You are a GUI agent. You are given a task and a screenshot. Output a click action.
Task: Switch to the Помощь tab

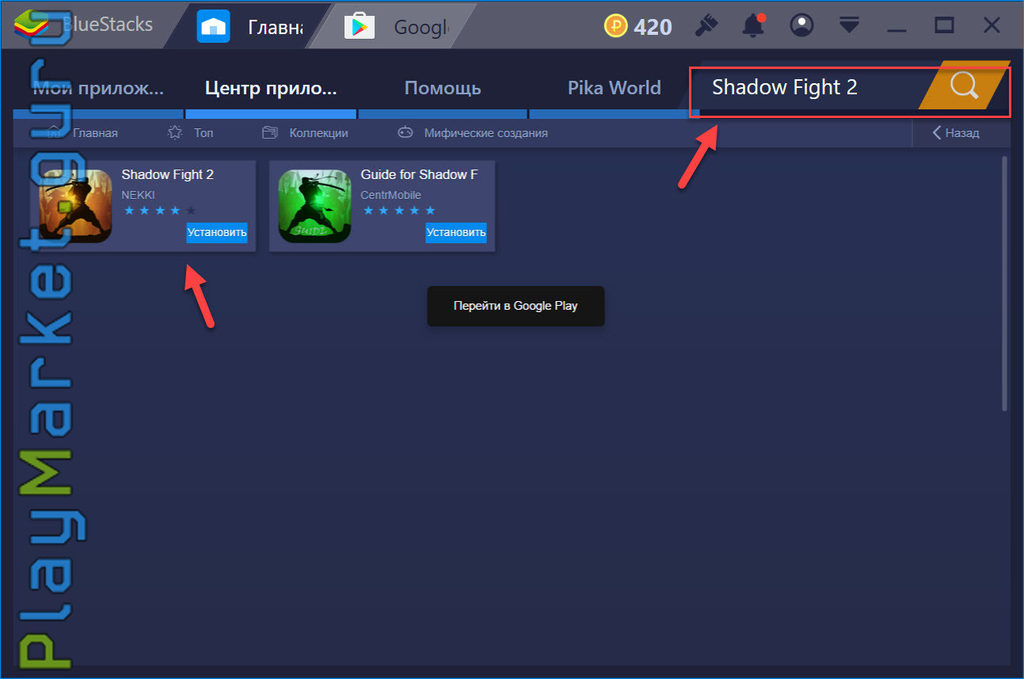[443, 88]
